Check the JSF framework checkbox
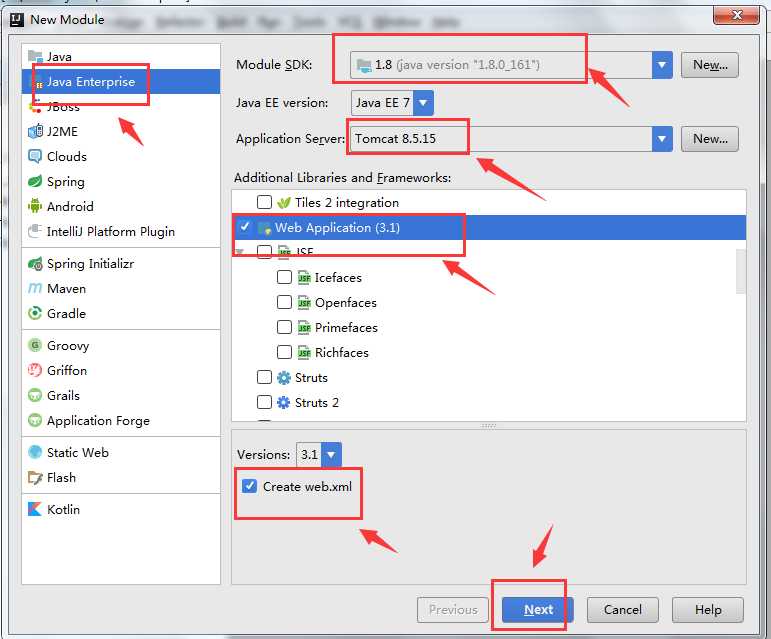This screenshot has height=639, width=771. (x=264, y=252)
